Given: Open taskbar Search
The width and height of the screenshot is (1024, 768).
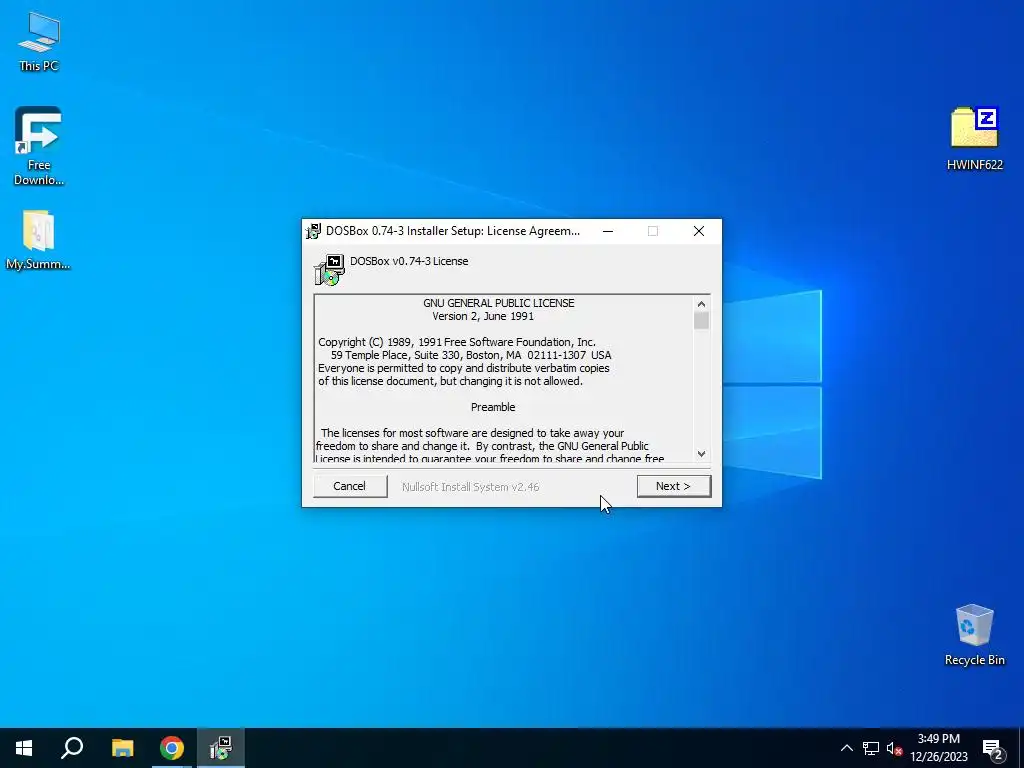Looking at the screenshot, I should tap(72, 748).
